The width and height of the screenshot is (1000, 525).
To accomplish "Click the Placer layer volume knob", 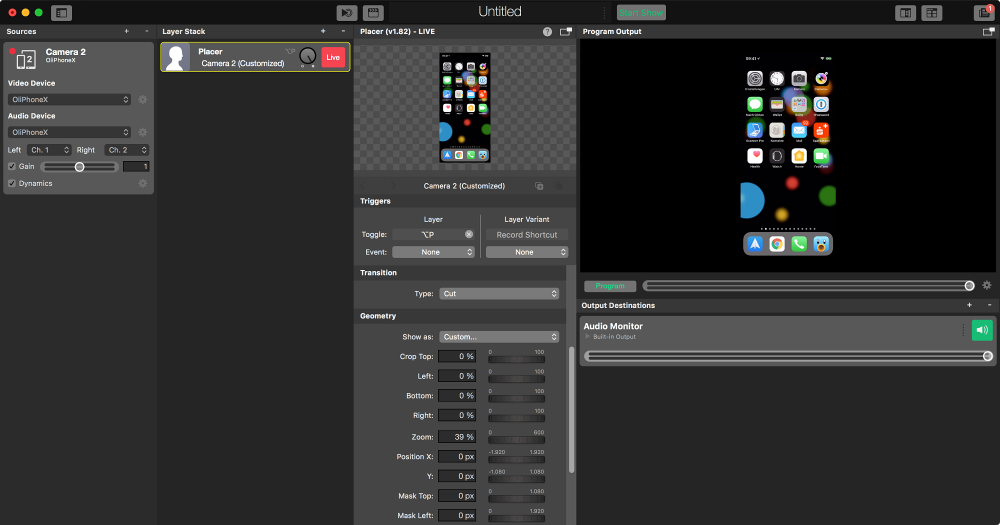I will [x=307, y=57].
